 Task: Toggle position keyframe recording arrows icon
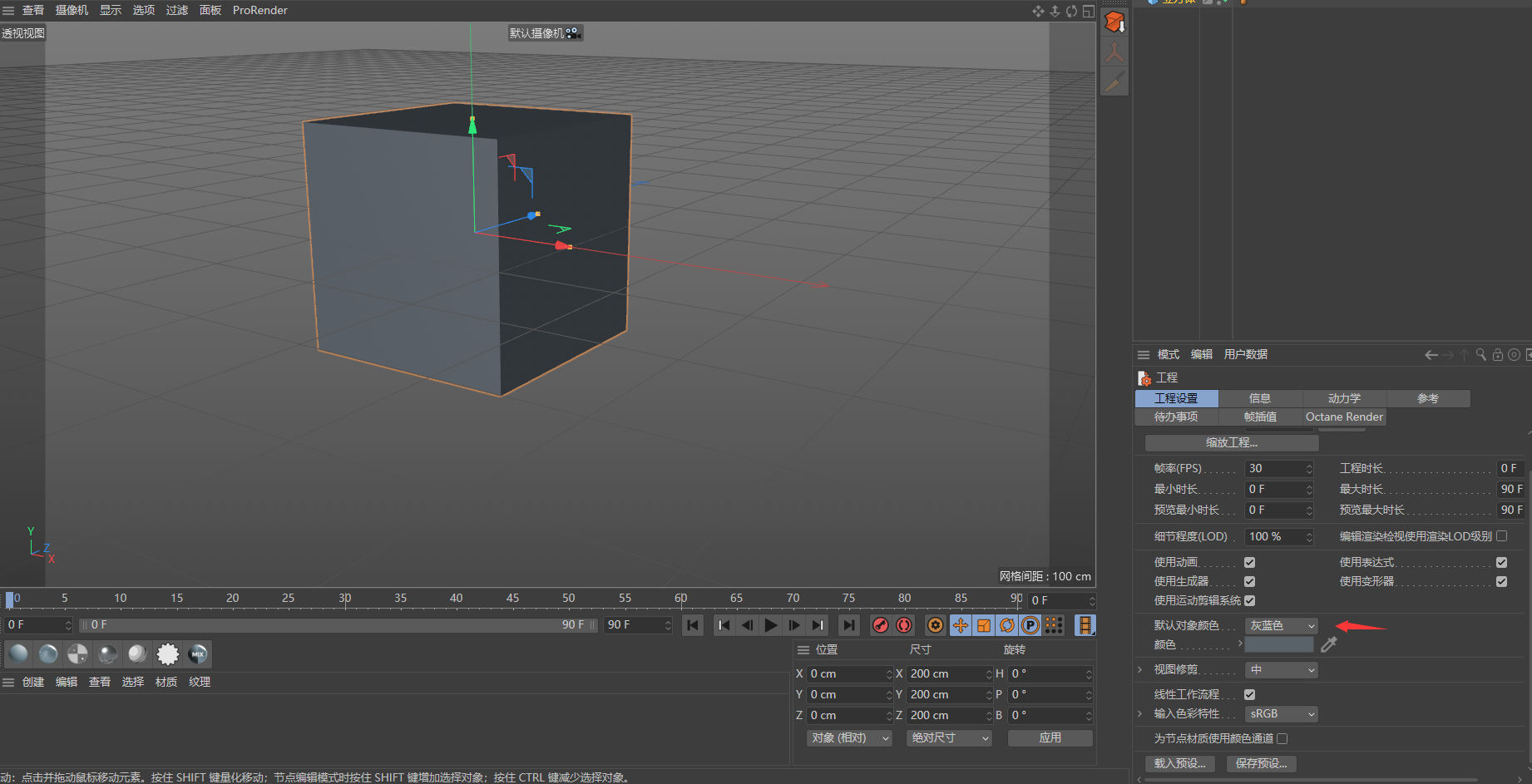pos(961,625)
